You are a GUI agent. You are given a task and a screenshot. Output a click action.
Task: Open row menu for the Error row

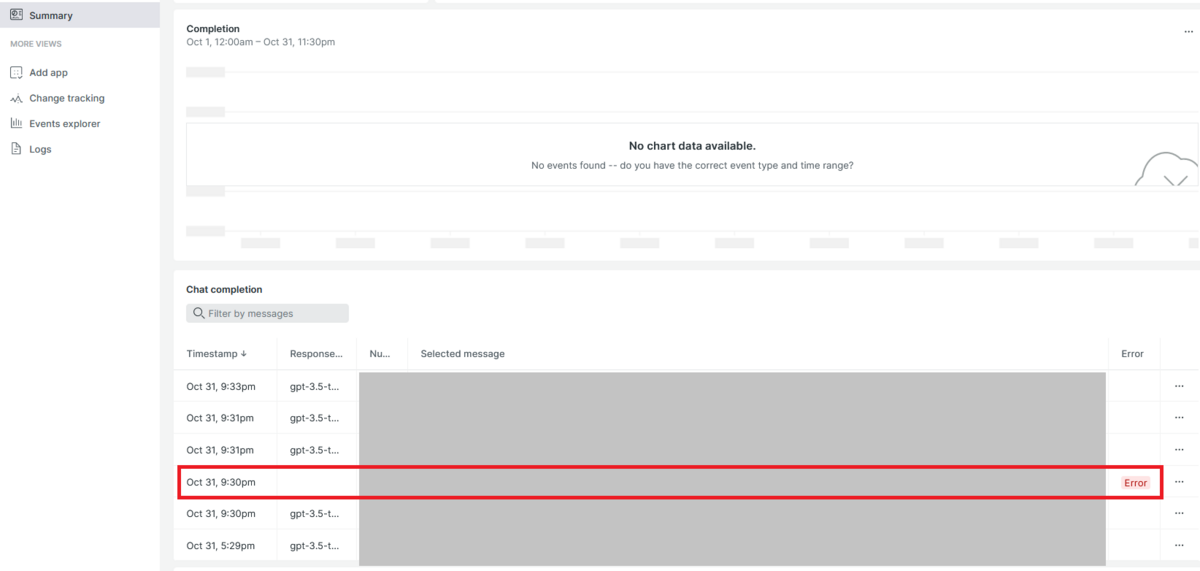[x=1179, y=482]
